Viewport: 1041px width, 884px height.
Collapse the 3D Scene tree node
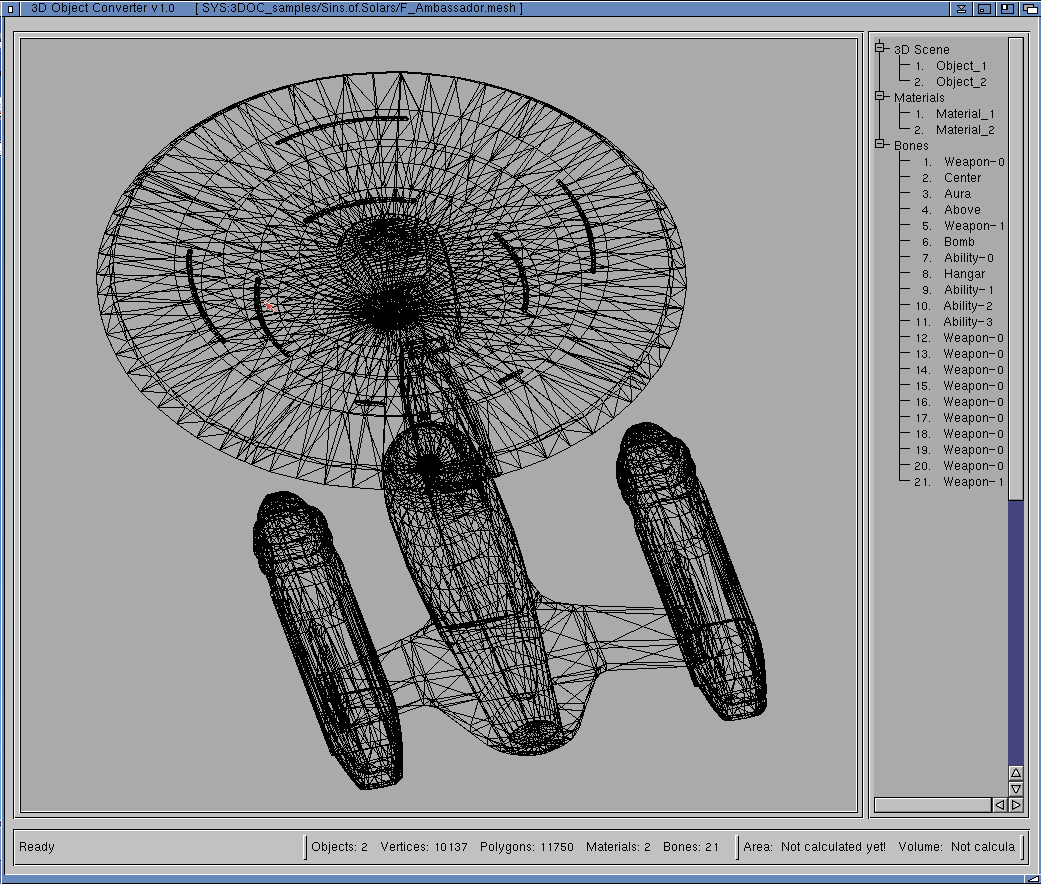coord(881,48)
